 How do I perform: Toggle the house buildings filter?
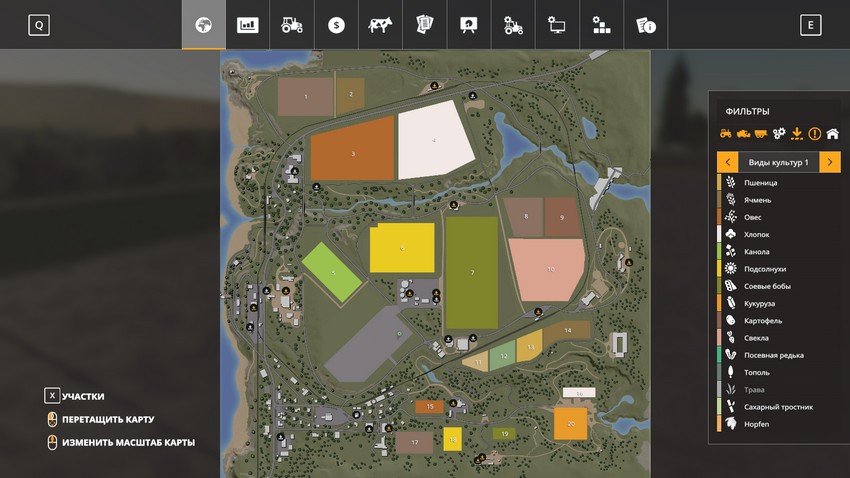833,133
